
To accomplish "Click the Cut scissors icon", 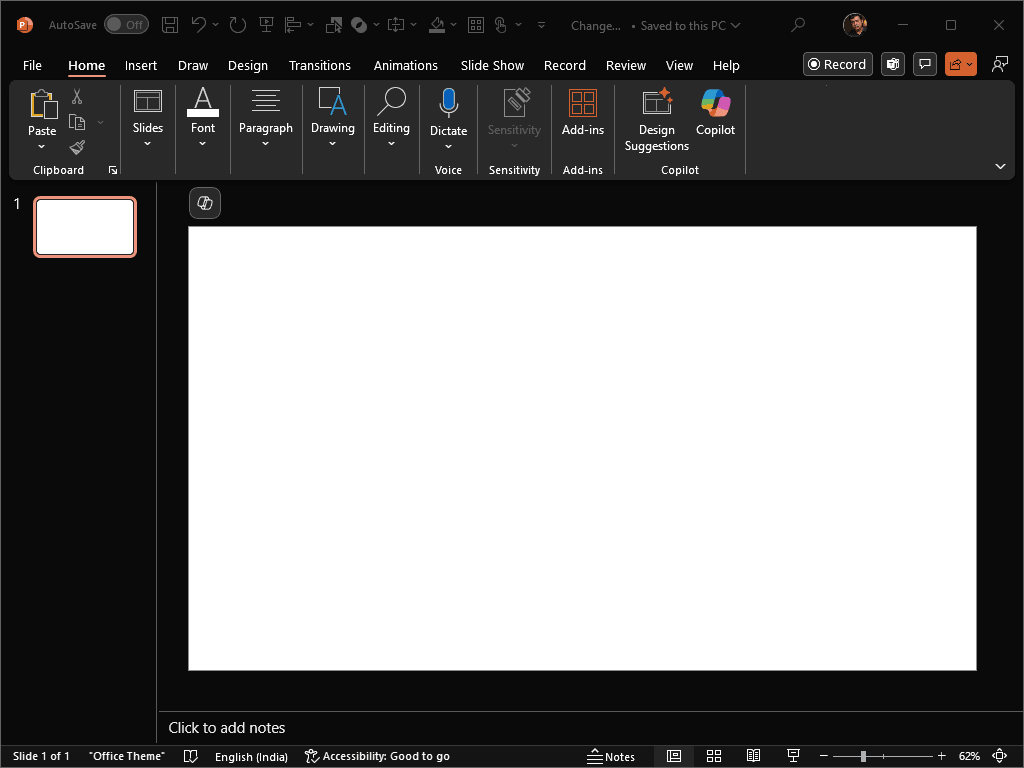I will pos(76,96).
